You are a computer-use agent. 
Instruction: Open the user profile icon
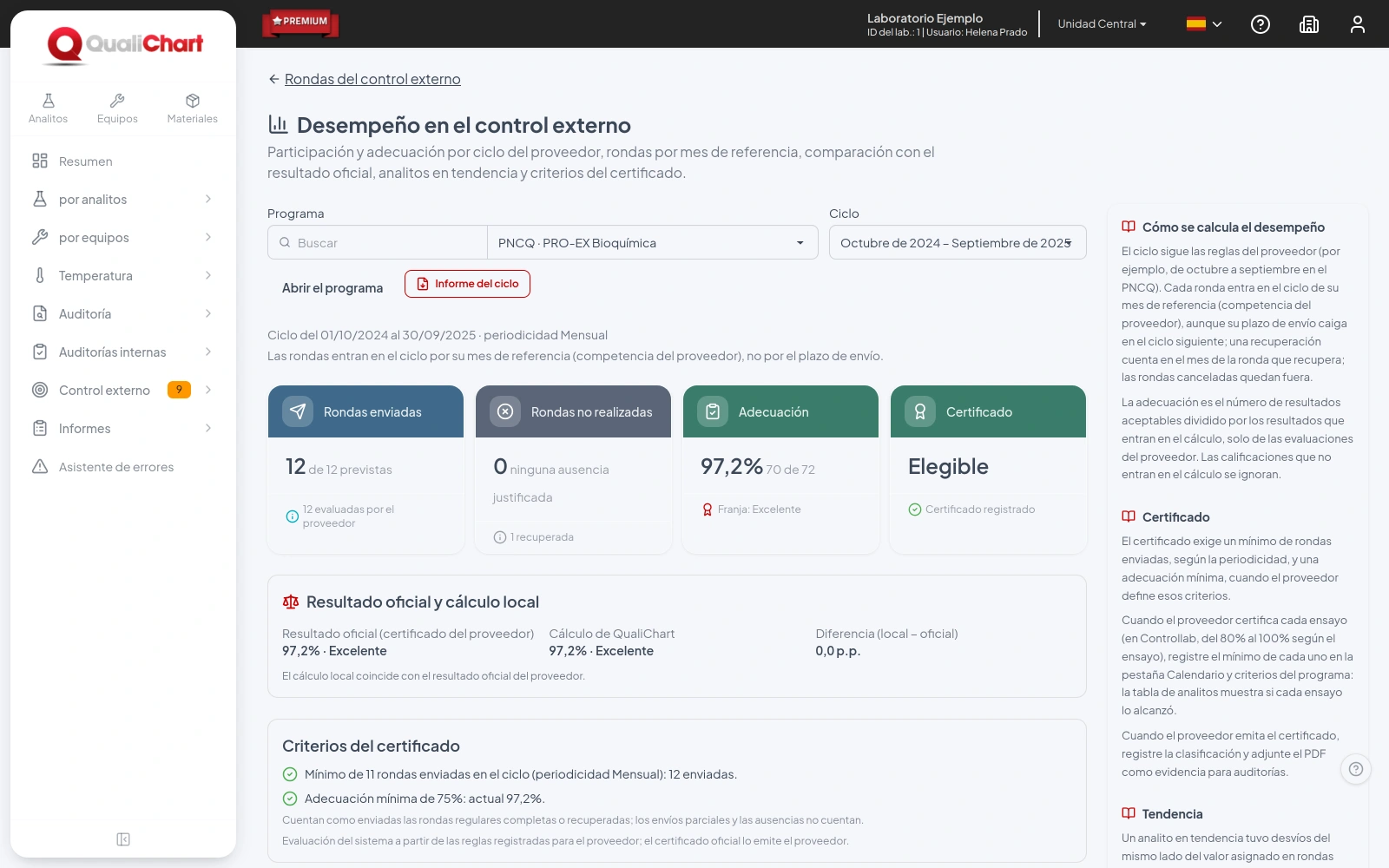coord(1358,24)
